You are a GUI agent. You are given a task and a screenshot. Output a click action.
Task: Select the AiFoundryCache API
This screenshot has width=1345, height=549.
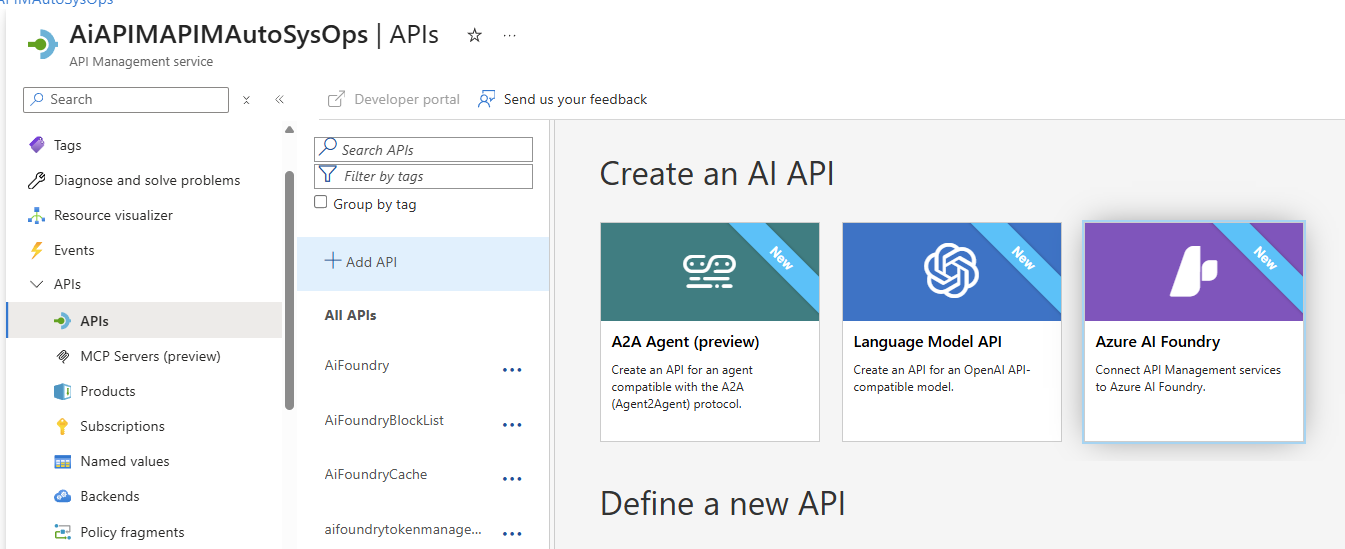click(x=376, y=475)
